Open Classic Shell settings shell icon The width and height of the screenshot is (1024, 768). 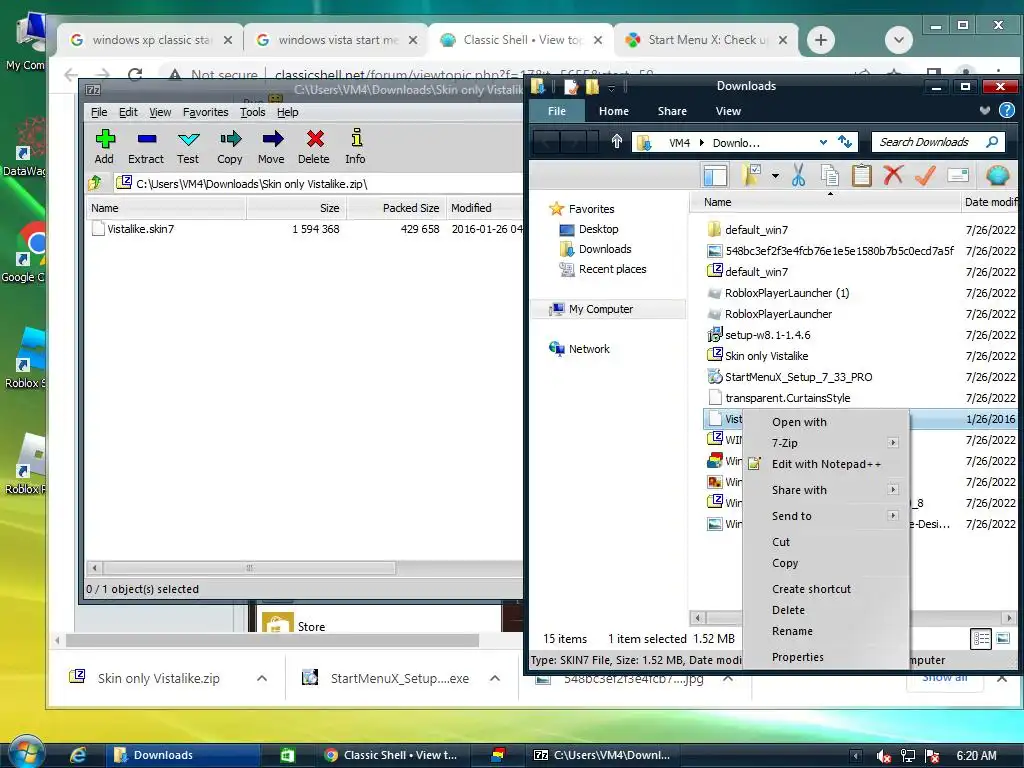997,175
